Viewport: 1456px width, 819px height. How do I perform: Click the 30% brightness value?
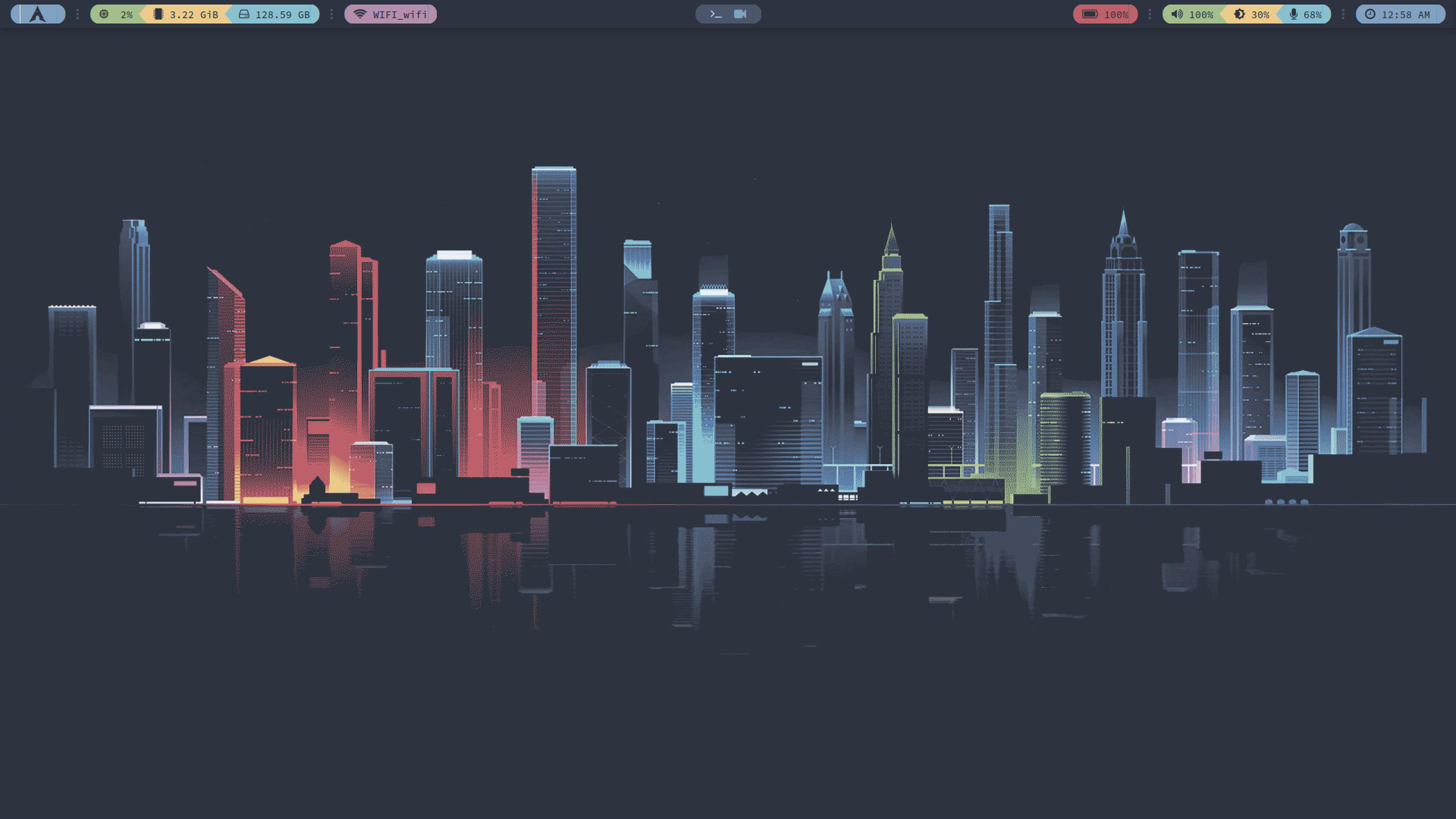pos(1260,14)
